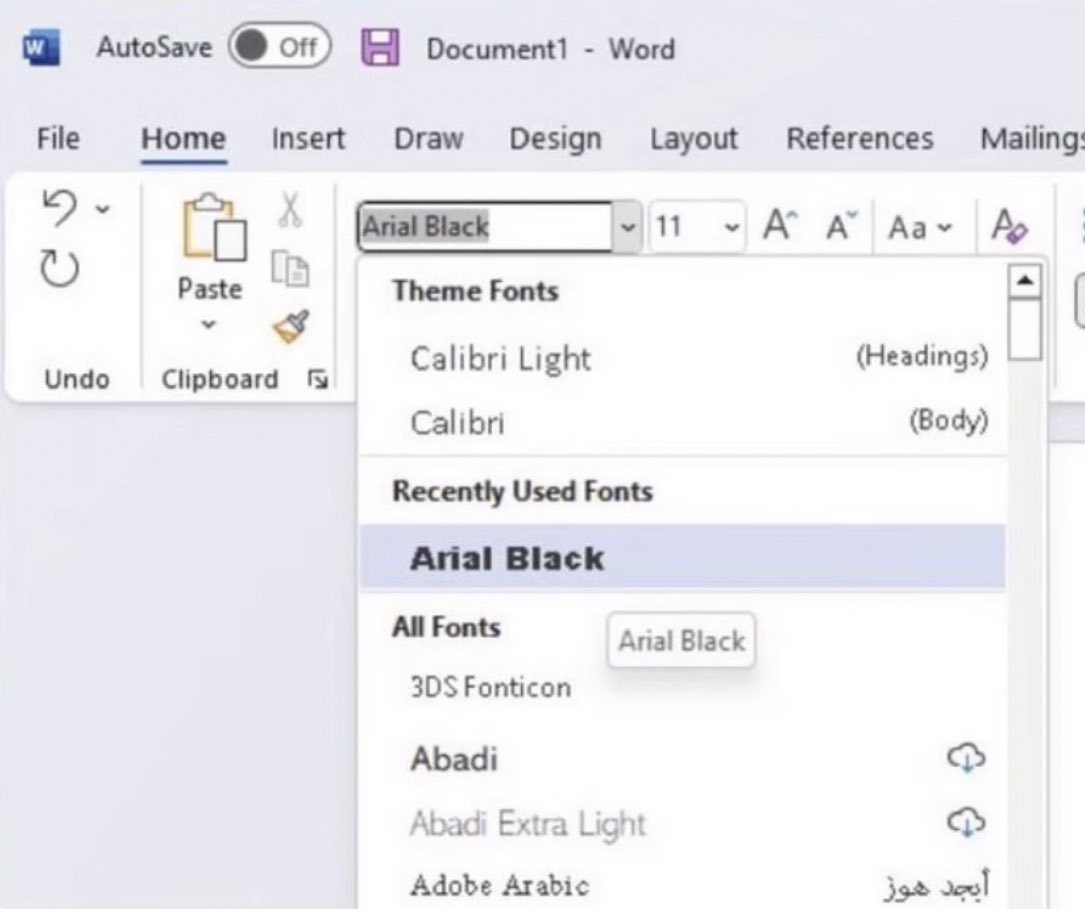Screen dimensions: 1085x909
Task: Expand the Paste options arrow
Action: click(209, 324)
